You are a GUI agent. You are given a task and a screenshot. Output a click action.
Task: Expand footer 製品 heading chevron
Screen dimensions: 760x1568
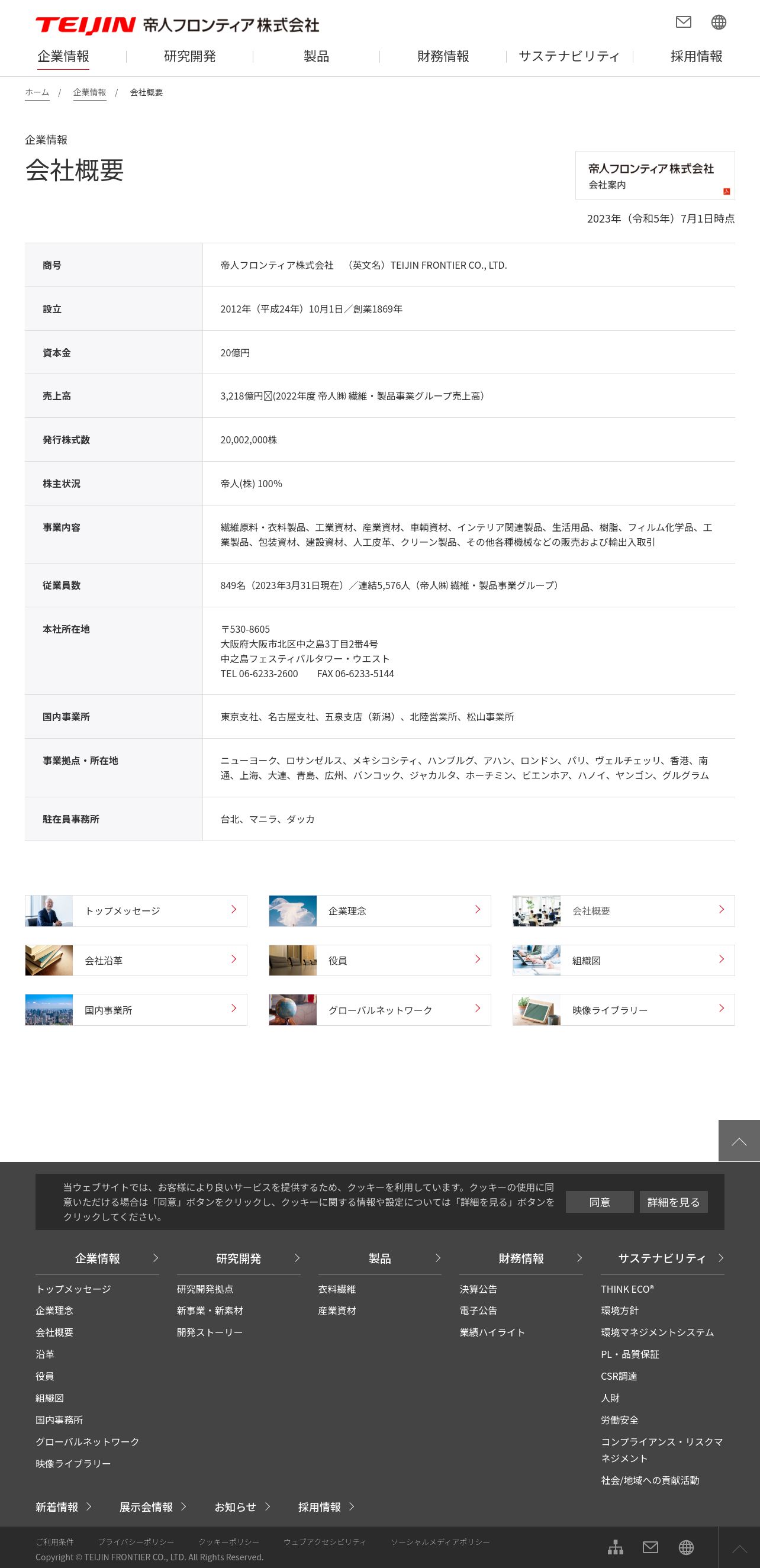[438, 1258]
